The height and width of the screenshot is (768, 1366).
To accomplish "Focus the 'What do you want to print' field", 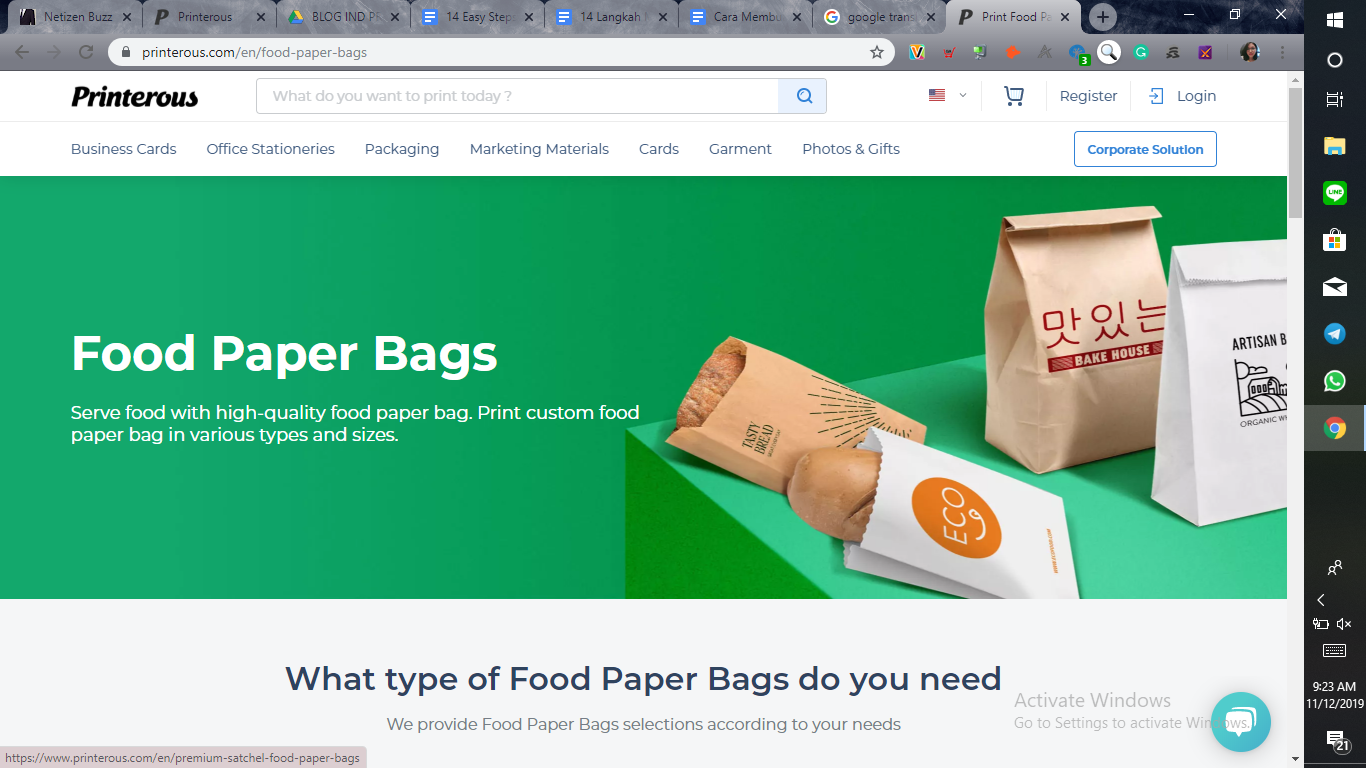I will (517, 96).
